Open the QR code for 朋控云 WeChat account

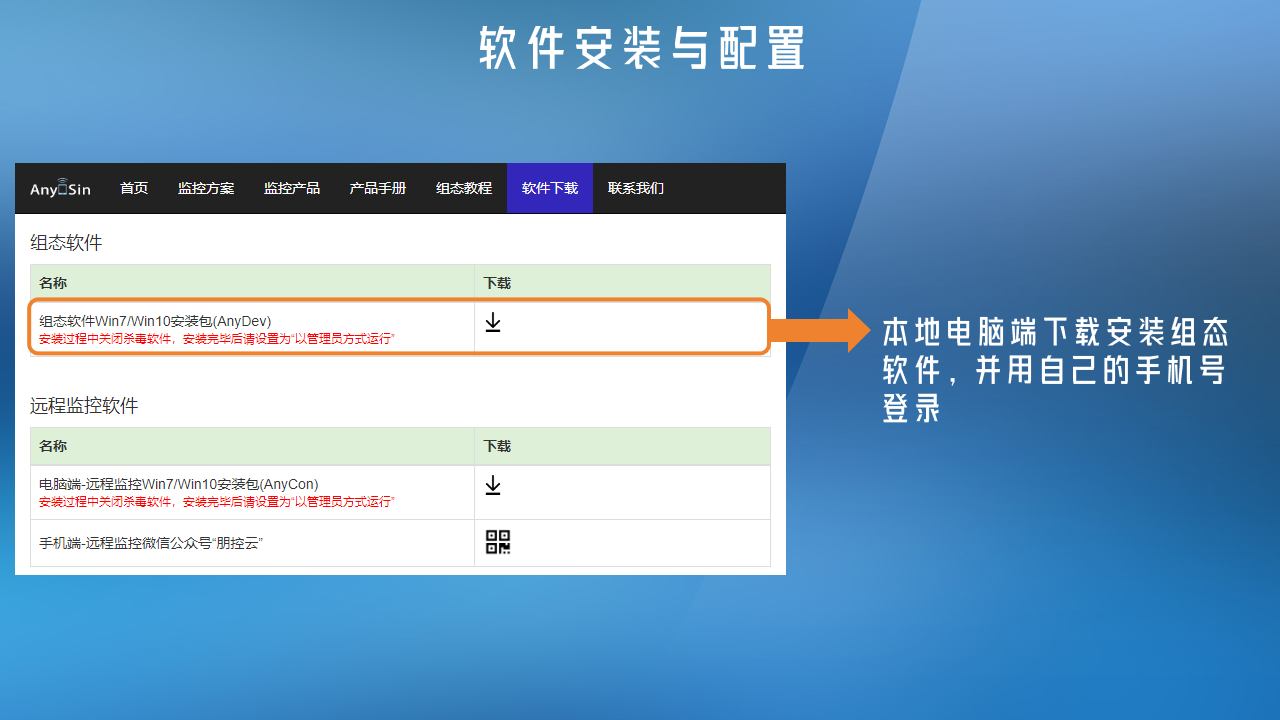[498, 542]
